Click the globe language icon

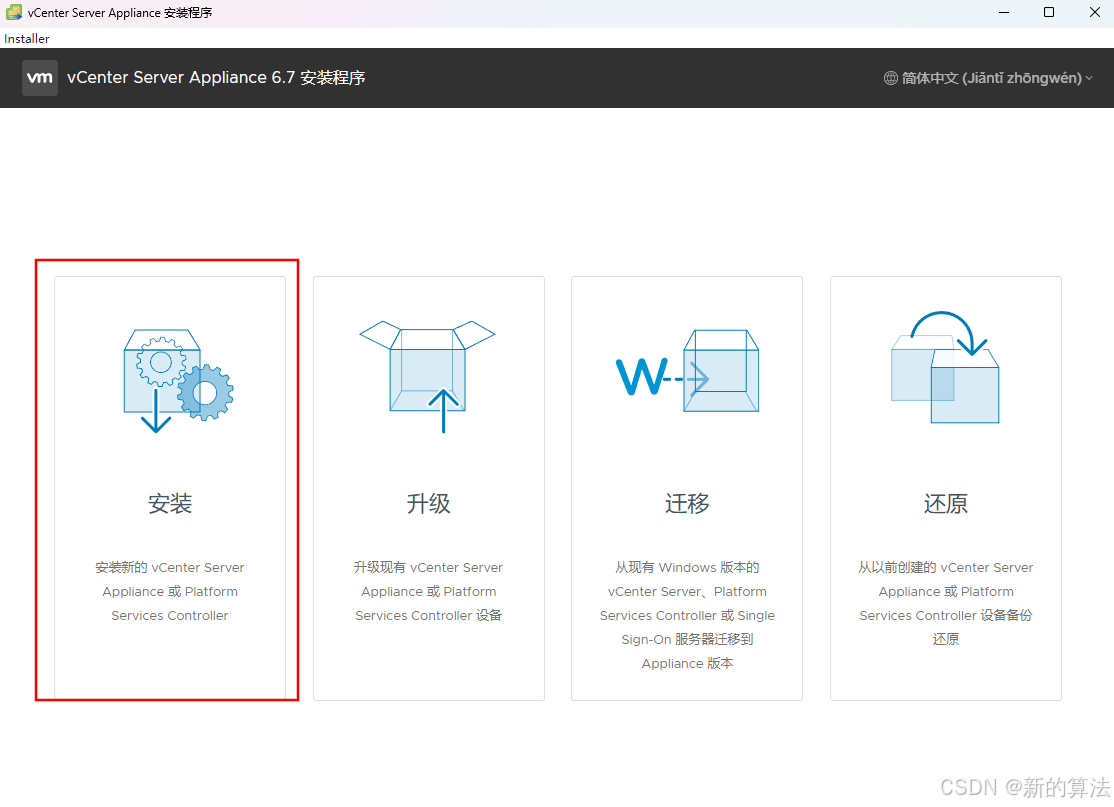(x=890, y=78)
